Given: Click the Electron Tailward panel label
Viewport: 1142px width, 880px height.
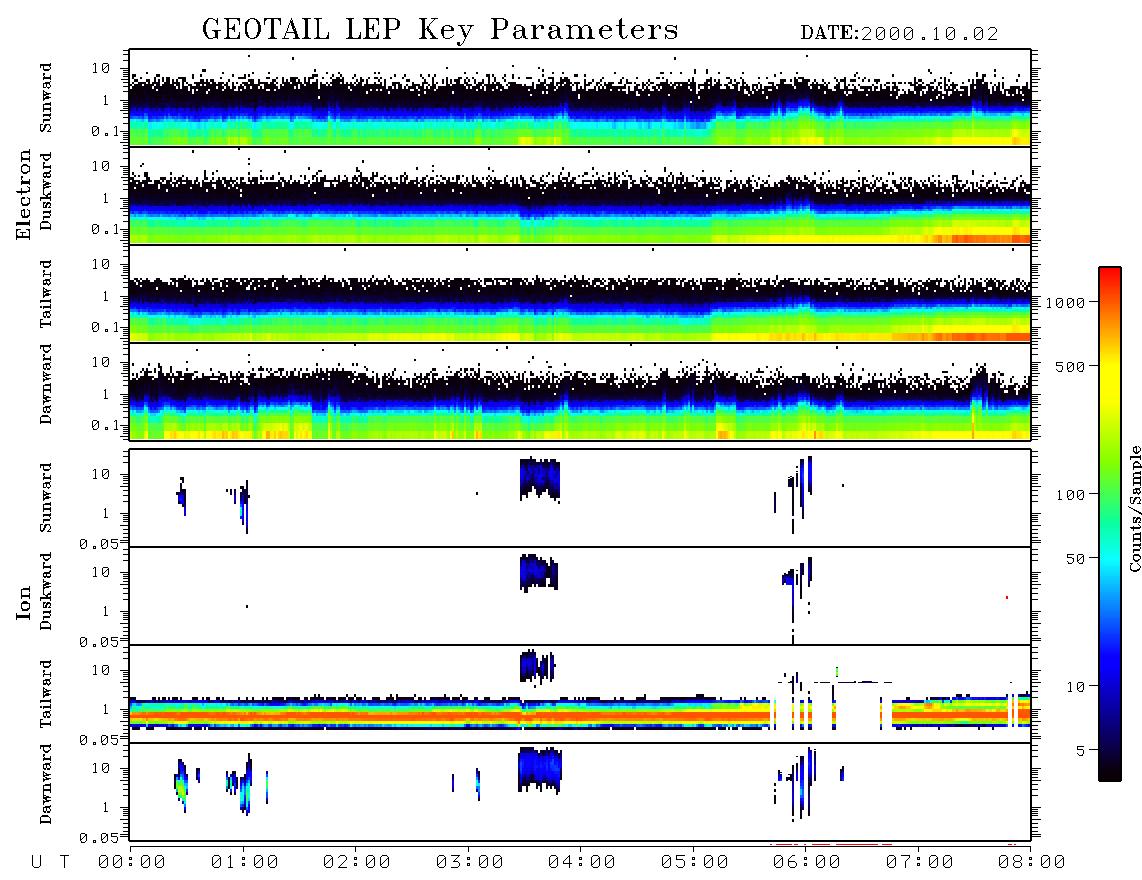Looking at the screenshot, I should (46, 294).
